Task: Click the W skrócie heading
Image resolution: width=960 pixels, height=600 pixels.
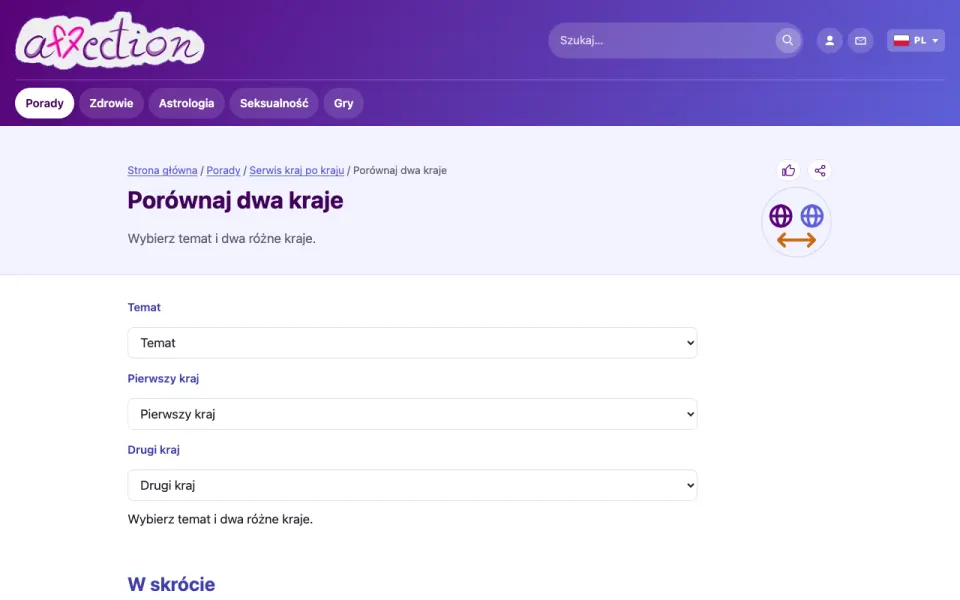Action: point(171,584)
